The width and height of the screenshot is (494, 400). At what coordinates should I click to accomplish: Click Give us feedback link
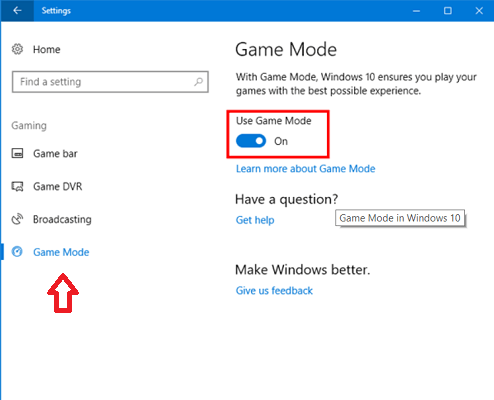point(274,291)
